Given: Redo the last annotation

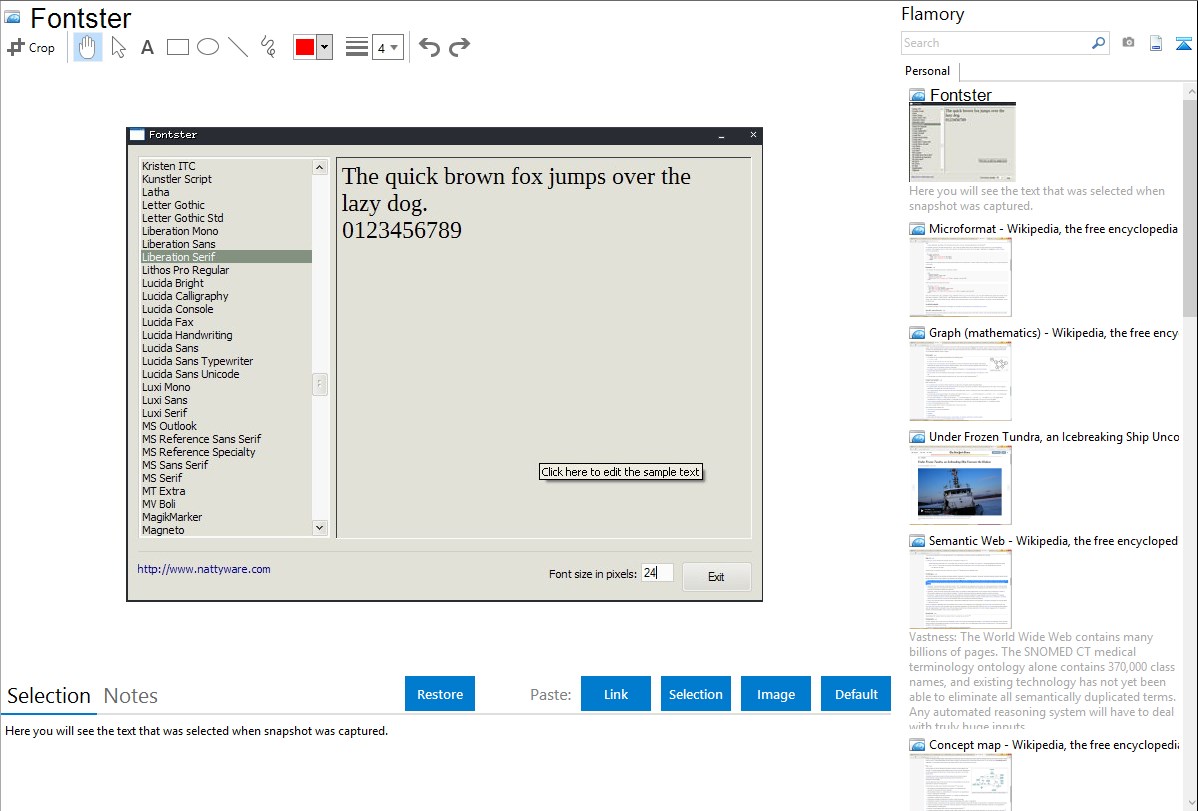Looking at the screenshot, I should 459,47.
